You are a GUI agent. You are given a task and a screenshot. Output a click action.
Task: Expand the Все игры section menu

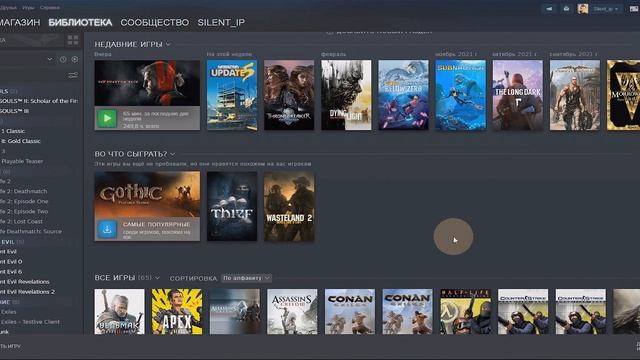(157, 278)
